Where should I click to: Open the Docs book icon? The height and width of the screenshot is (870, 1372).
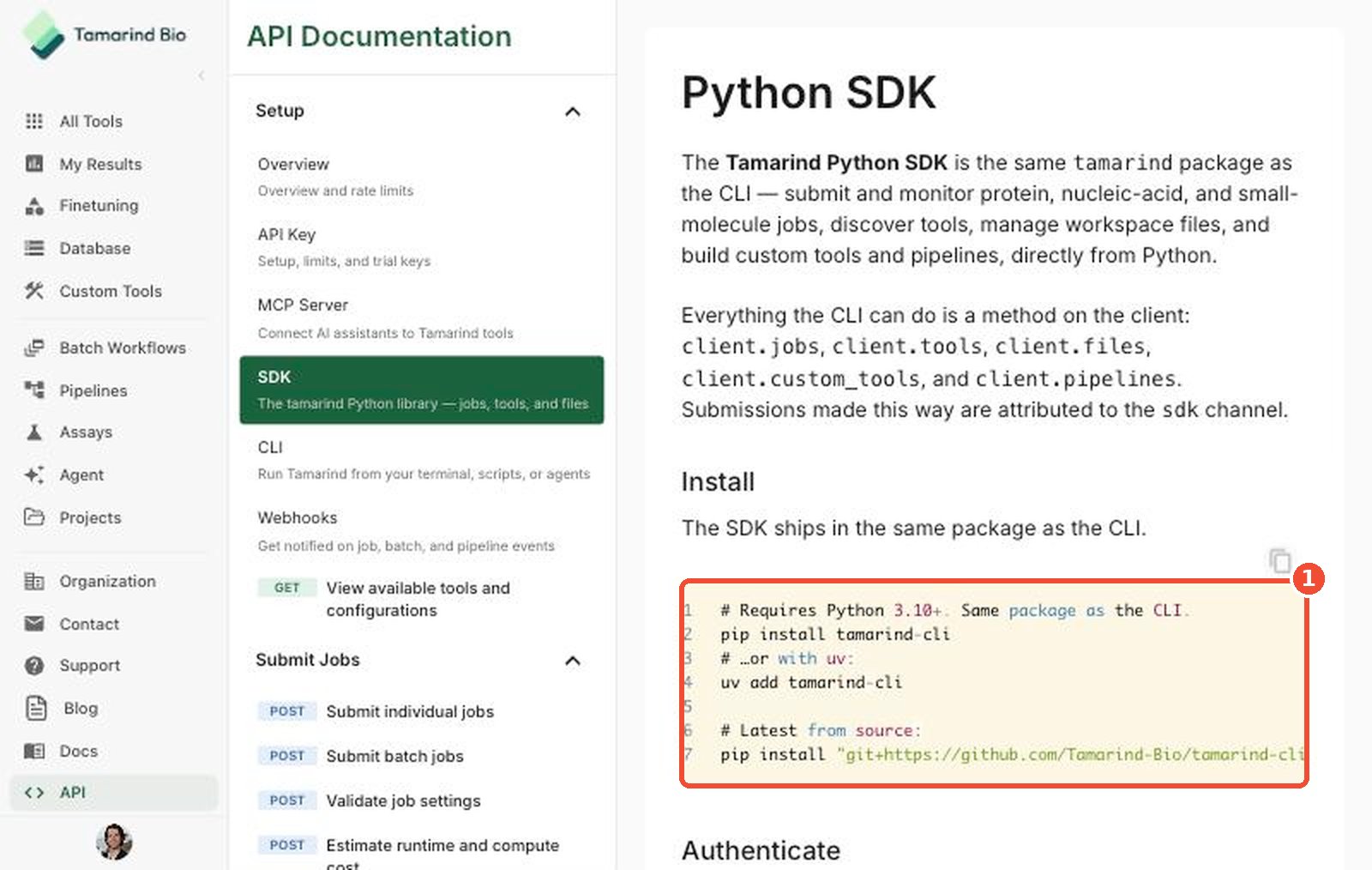pyautogui.click(x=34, y=751)
